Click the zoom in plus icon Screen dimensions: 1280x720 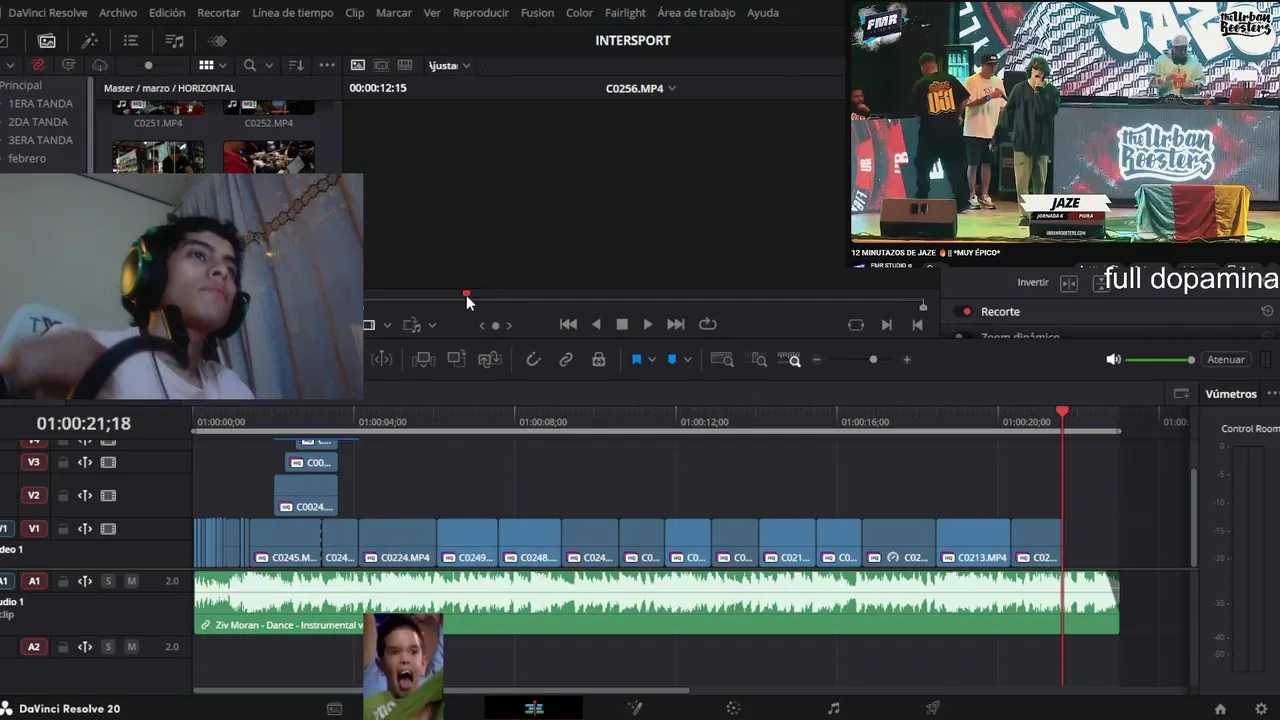coord(907,360)
